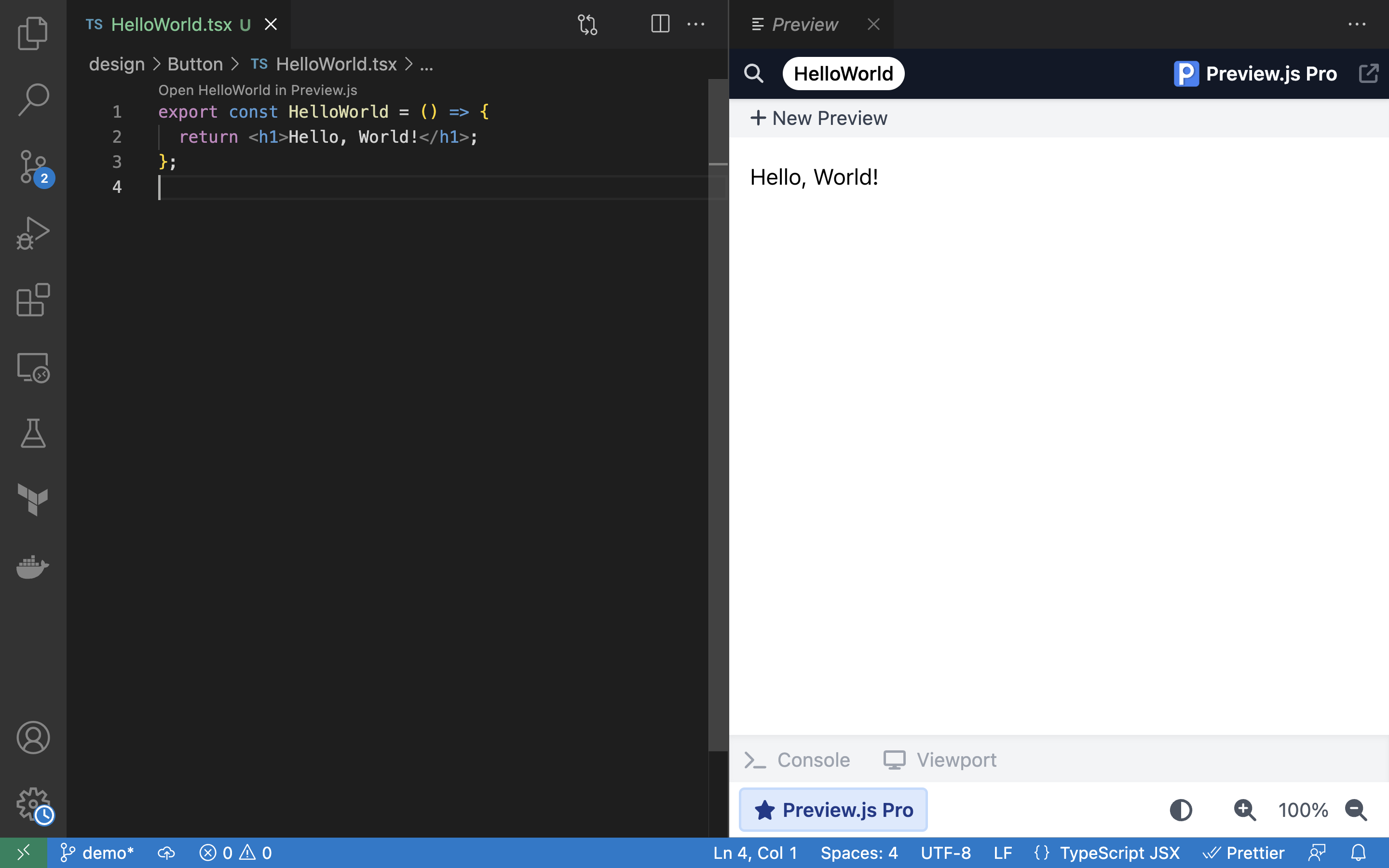Close the HelloWorld.tsx tab

[271, 24]
